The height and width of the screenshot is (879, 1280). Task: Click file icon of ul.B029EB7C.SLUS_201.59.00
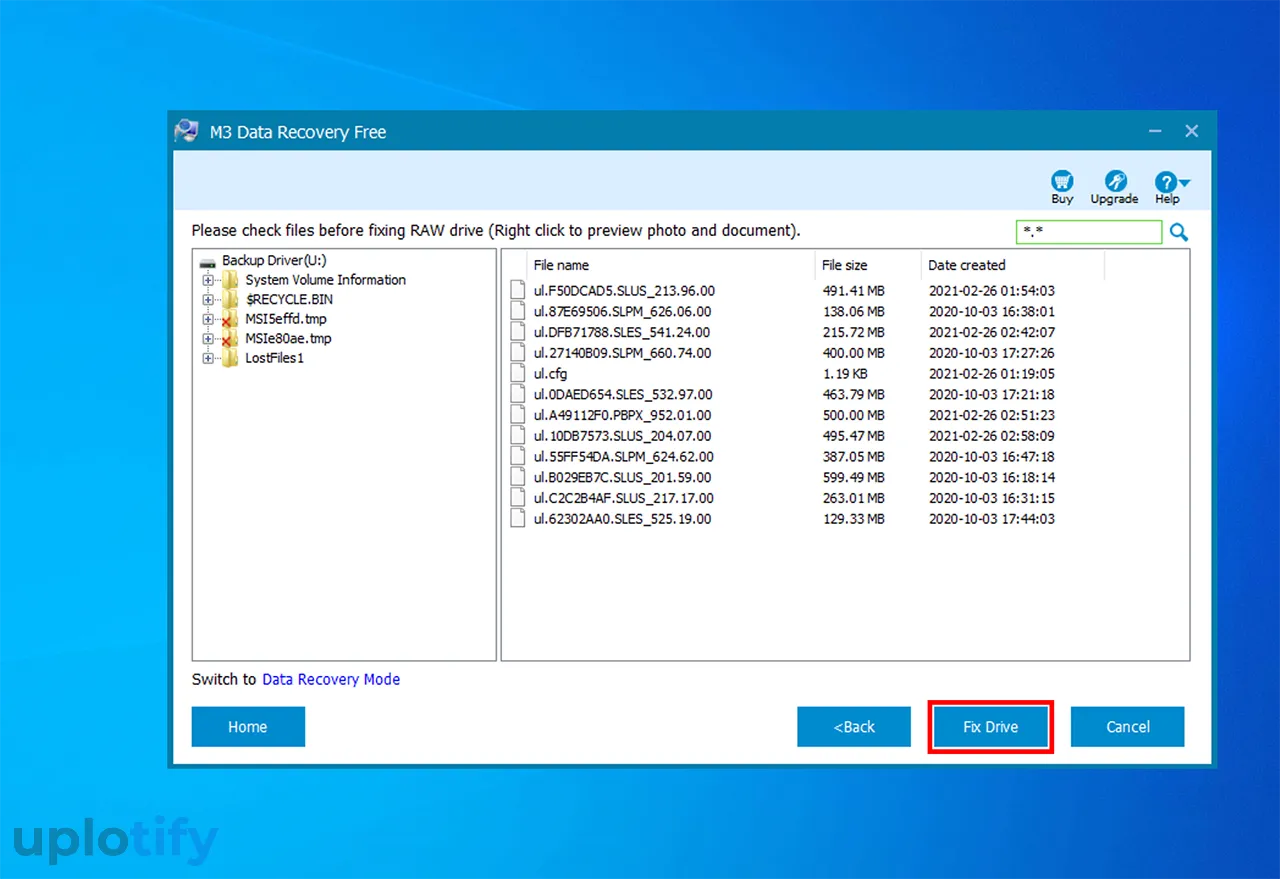[517, 477]
